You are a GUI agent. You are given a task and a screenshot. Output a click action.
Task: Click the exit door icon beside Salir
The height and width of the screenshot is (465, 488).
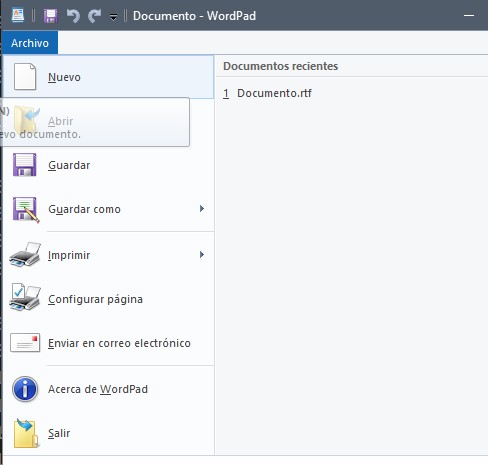pos(26,433)
